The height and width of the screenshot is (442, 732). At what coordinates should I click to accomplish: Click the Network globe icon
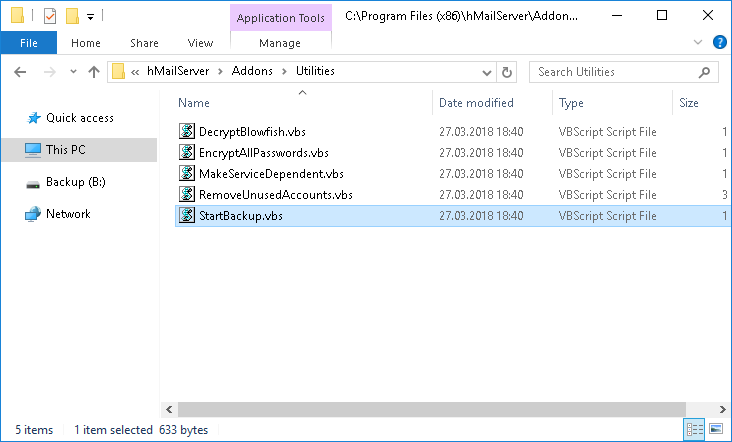click(x=33, y=214)
